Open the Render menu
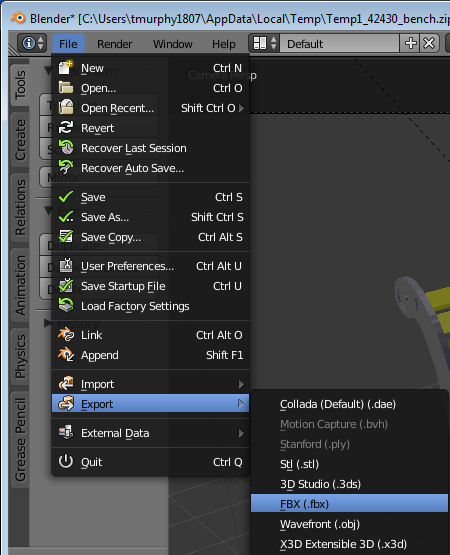The image size is (450, 555). [x=115, y=44]
